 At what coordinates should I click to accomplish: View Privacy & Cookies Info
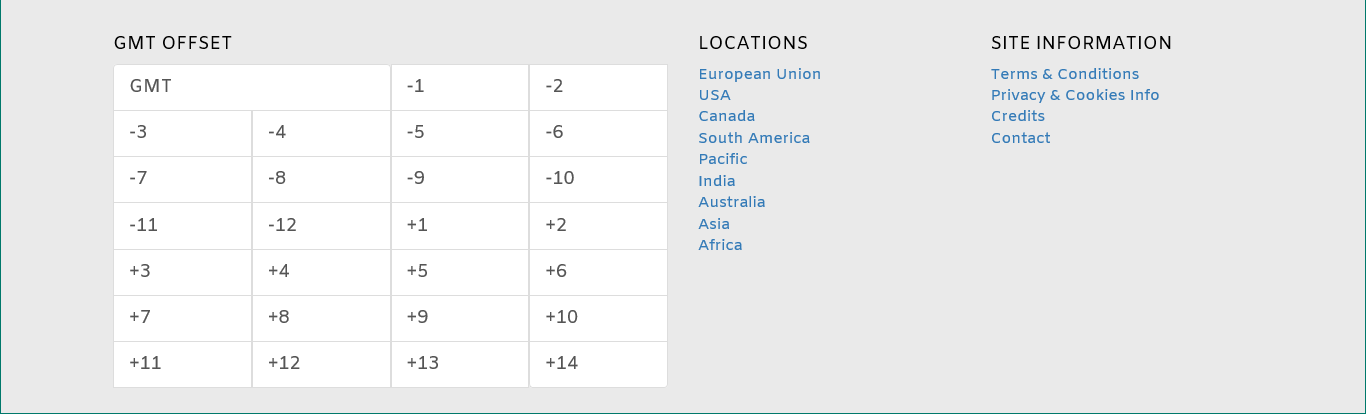coord(1075,95)
